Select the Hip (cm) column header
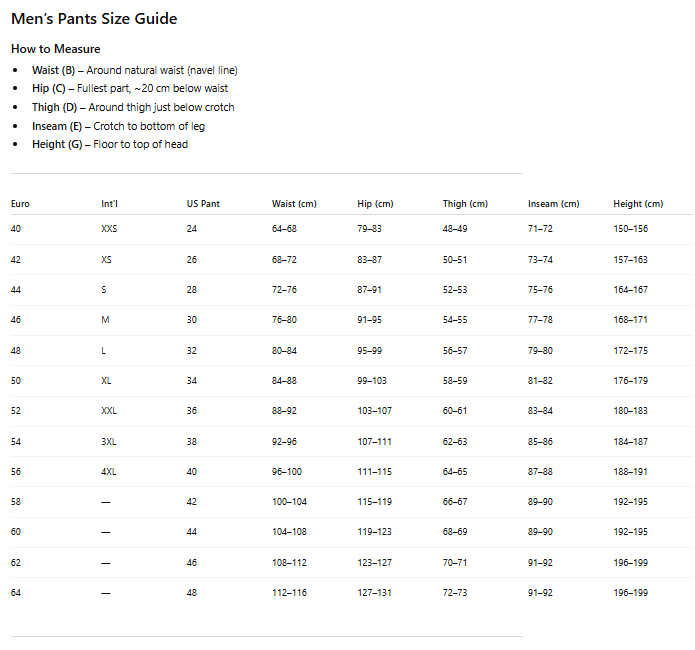695x650 pixels. (375, 204)
